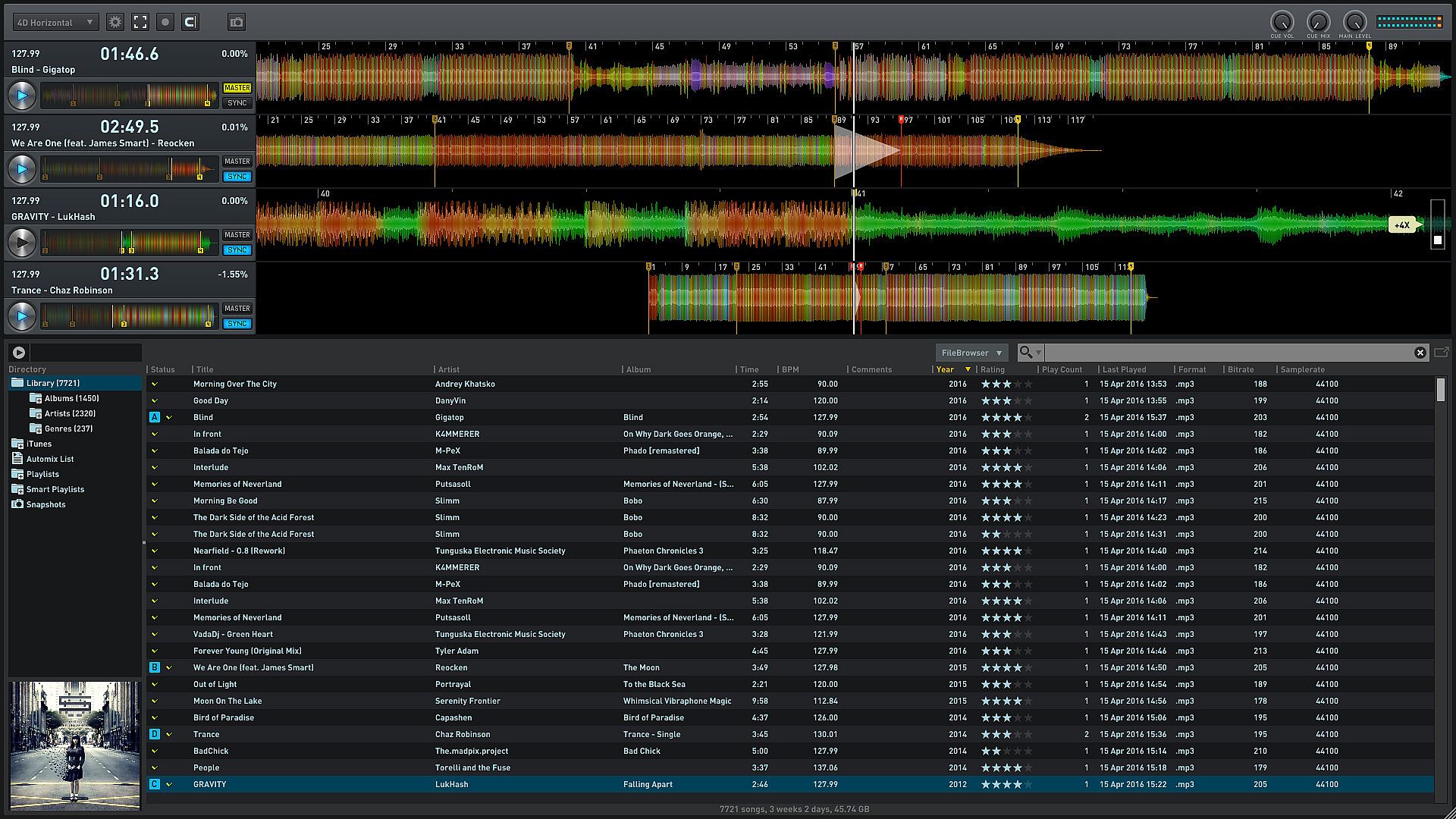The image size is (1456, 819).
Task: Open the FileBrowser dropdown
Action: [971, 353]
